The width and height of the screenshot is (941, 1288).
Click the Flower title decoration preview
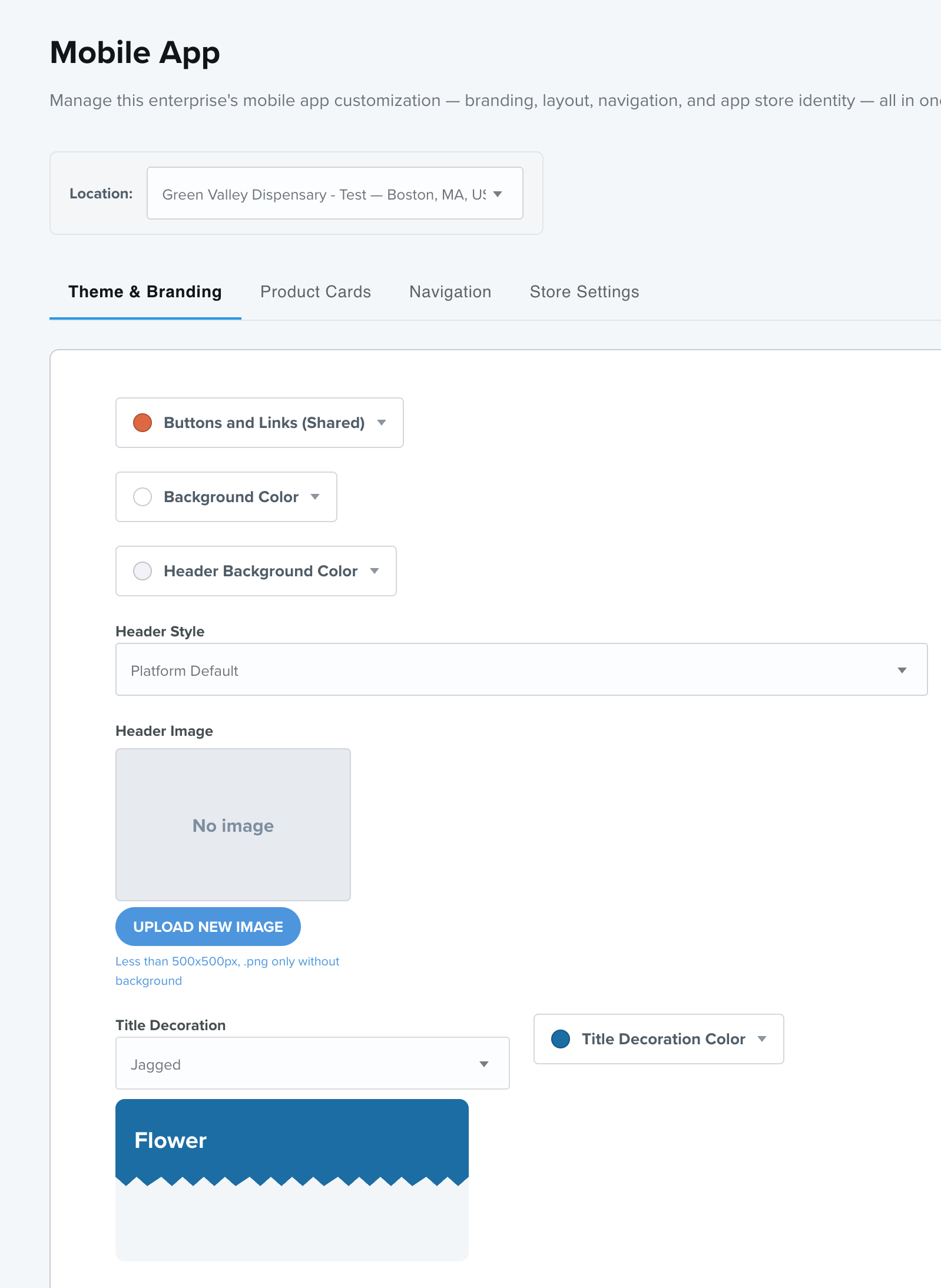point(292,1180)
